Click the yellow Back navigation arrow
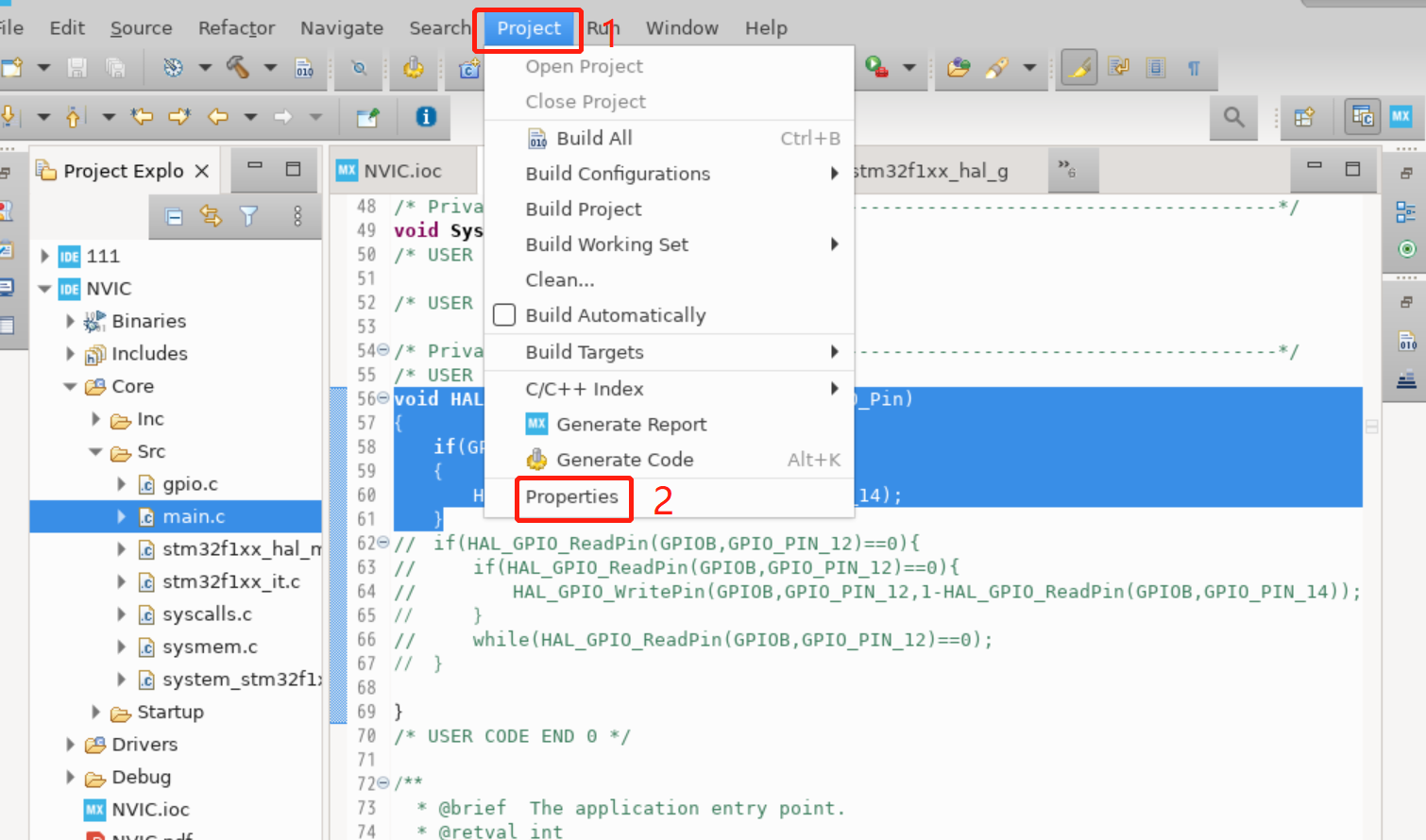1426x840 pixels. click(x=218, y=117)
